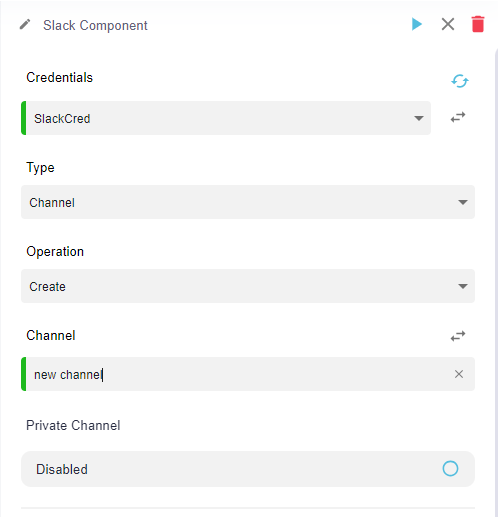The width and height of the screenshot is (498, 517).
Task: Click the Slack Component title text
Action: pyautogui.click(x=95, y=25)
